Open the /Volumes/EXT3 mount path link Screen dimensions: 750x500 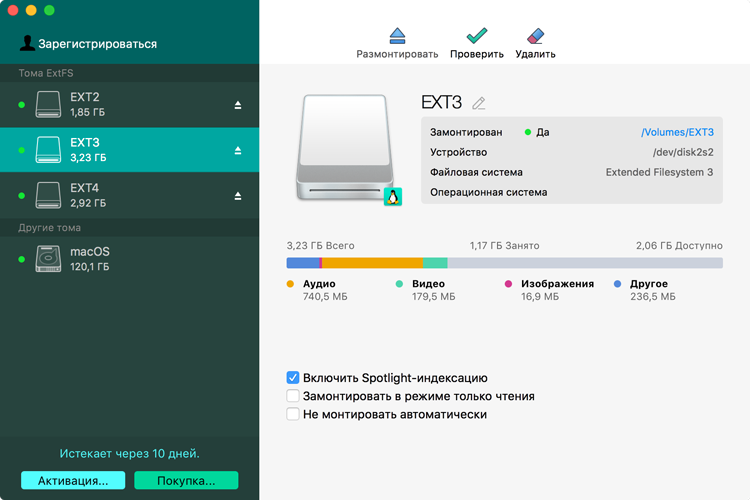click(x=676, y=132)
